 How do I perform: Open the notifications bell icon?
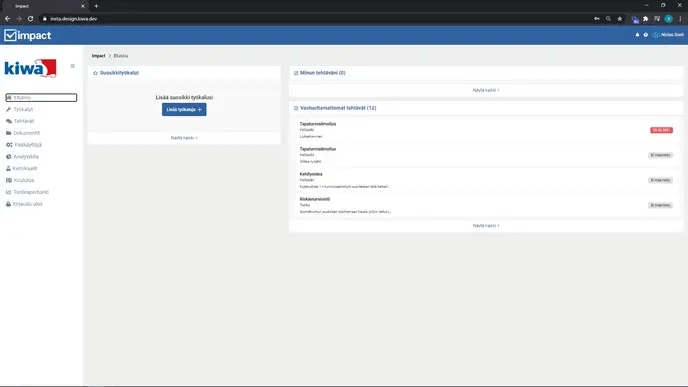(637, 35)
